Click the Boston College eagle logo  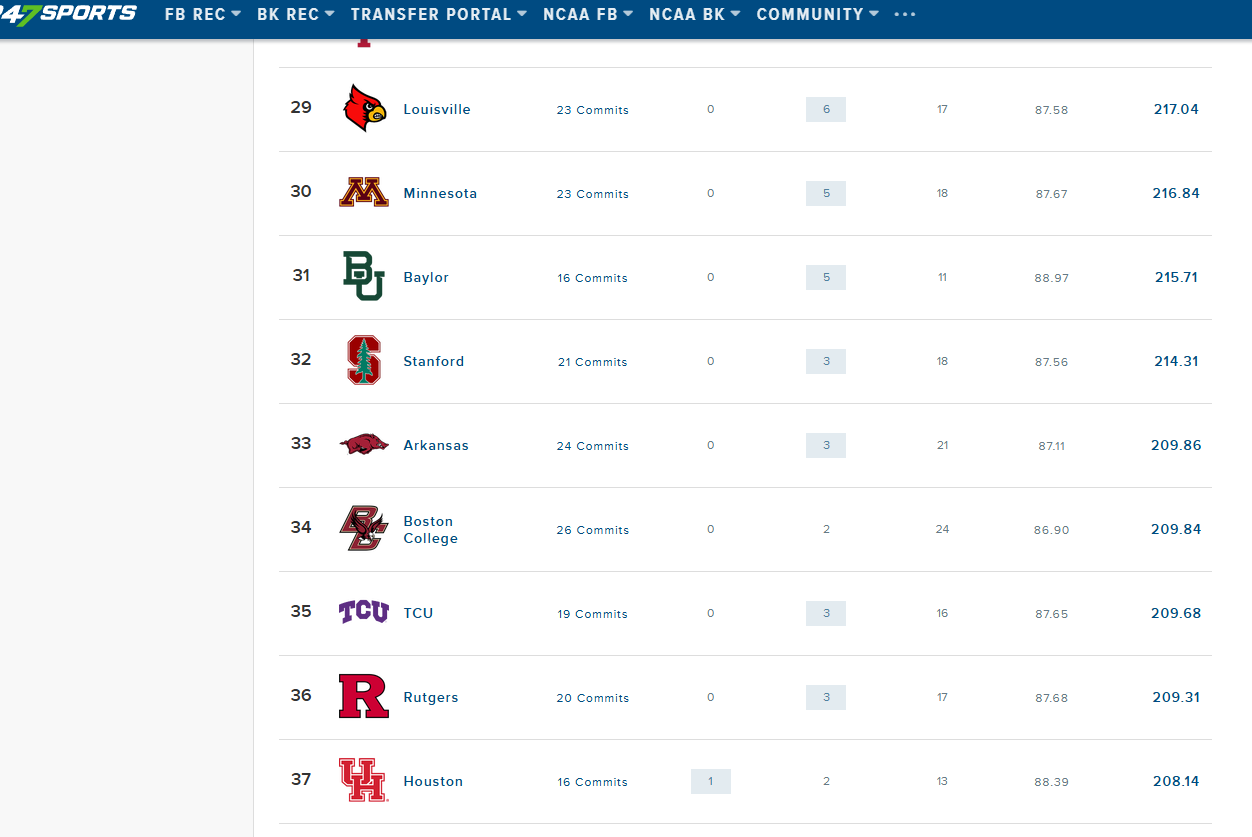[362, 529]
